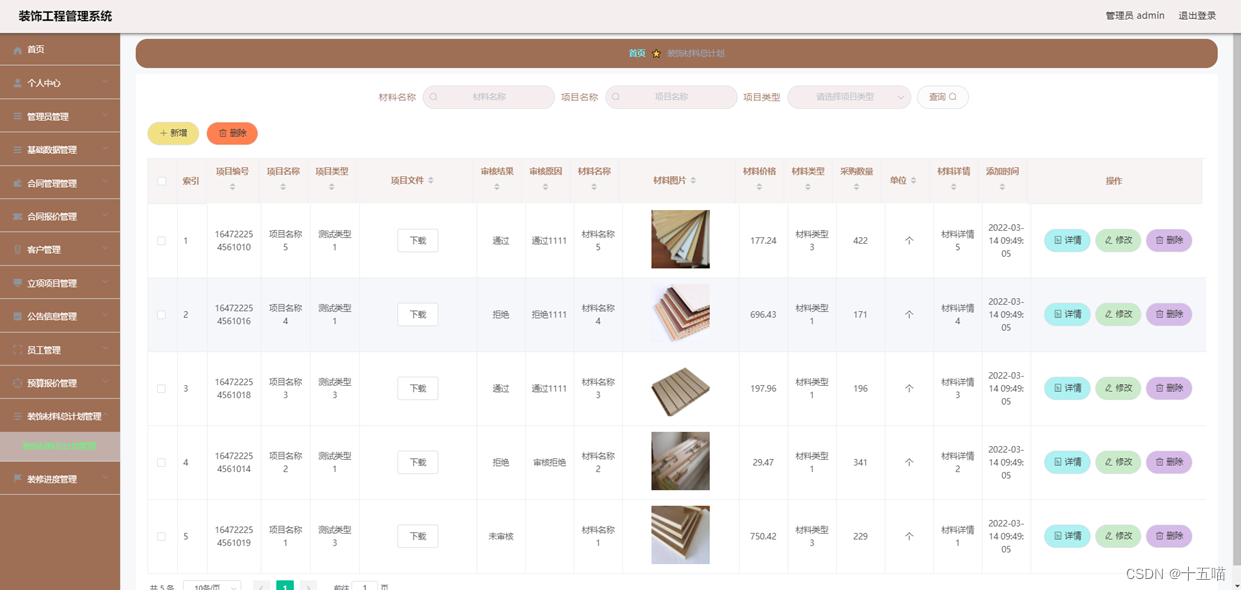Screen dimensions: 1241x590
Task: Open 装修进度管理 via its flag icon
Action: tap(17, 479)
